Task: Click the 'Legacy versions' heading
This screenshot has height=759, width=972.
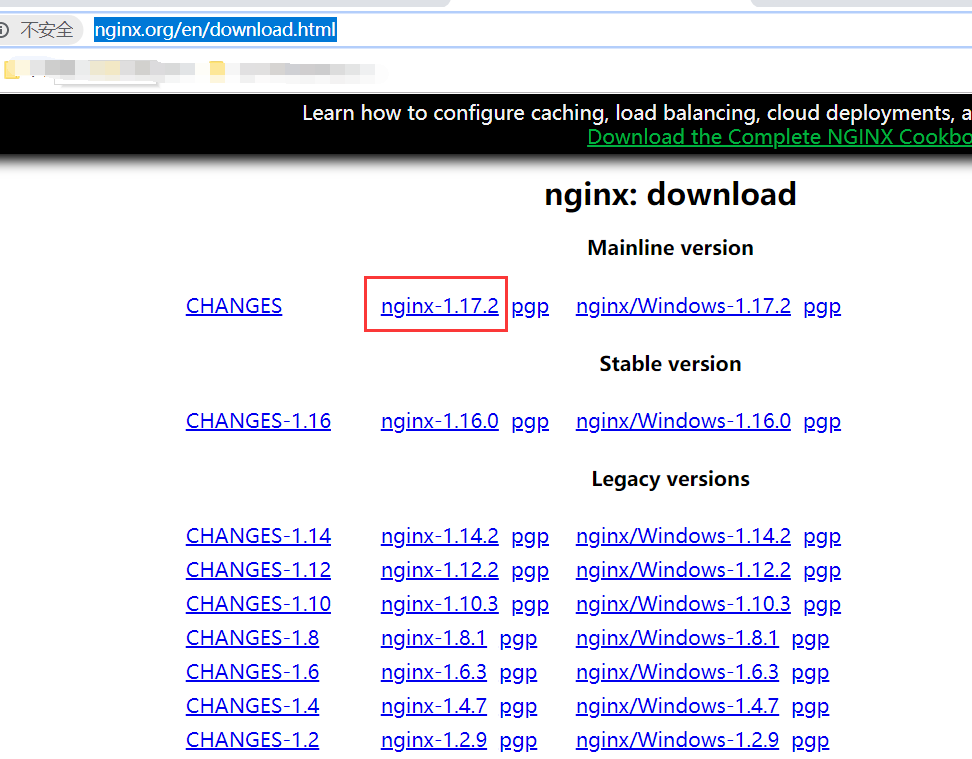Action: coord(670,479)
